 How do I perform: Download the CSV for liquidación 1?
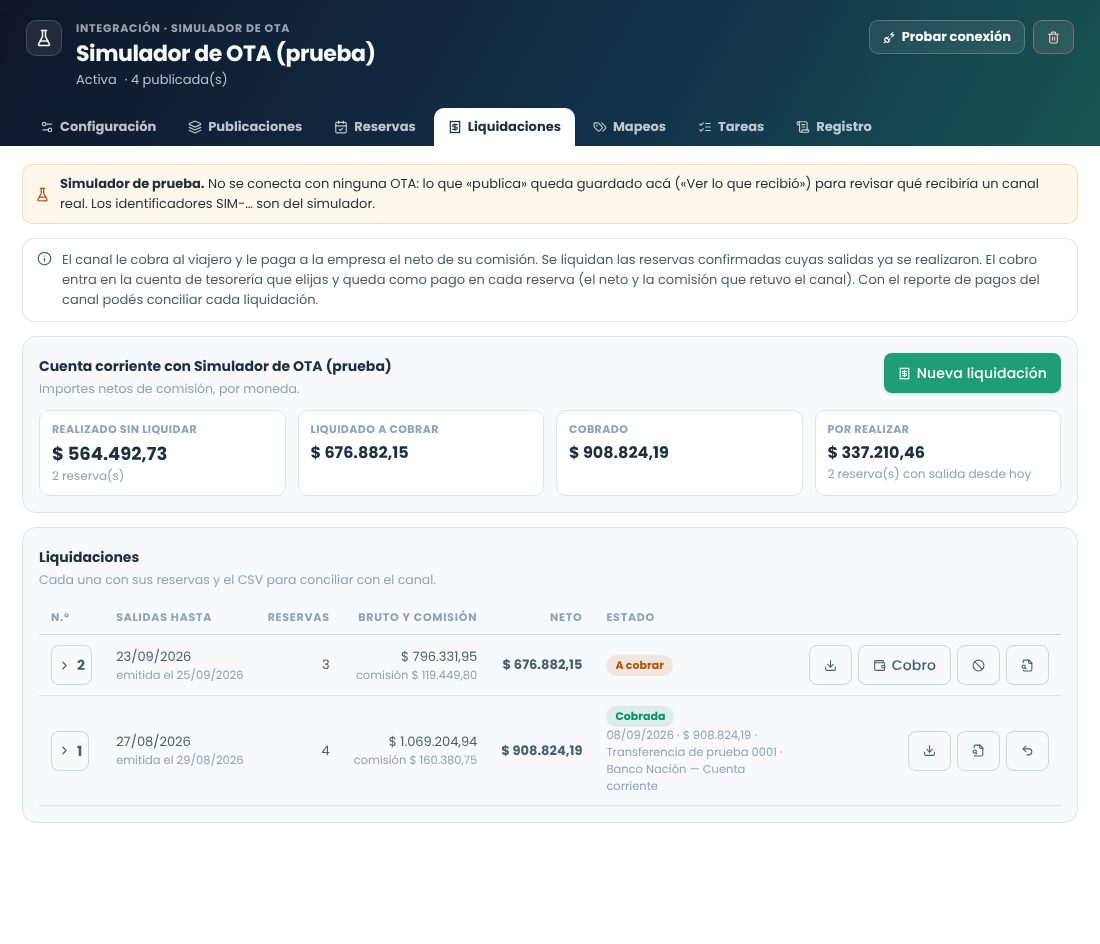click(x=929, y=751)
